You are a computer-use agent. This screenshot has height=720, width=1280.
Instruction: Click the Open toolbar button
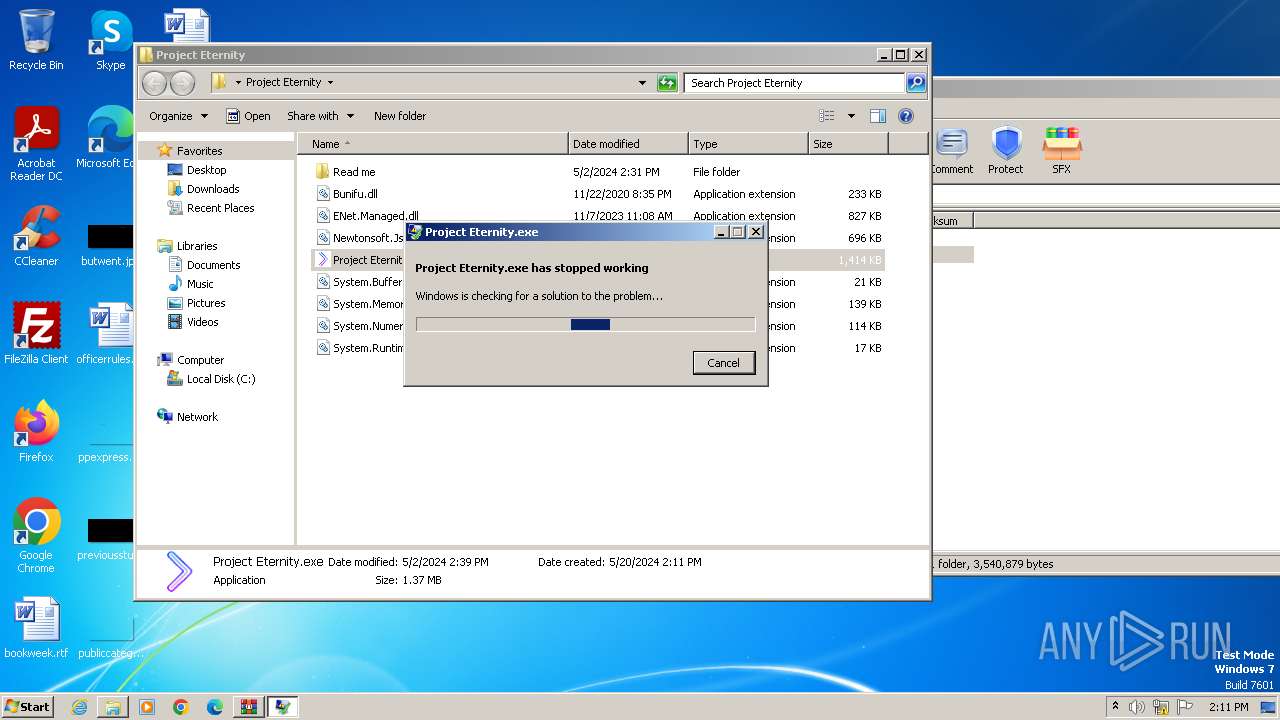click(248, 116)
